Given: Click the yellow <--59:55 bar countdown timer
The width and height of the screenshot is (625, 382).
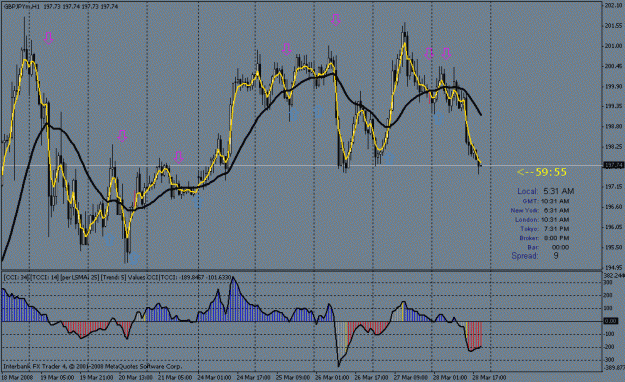Looking at the screenshot, I should [542, 172].
